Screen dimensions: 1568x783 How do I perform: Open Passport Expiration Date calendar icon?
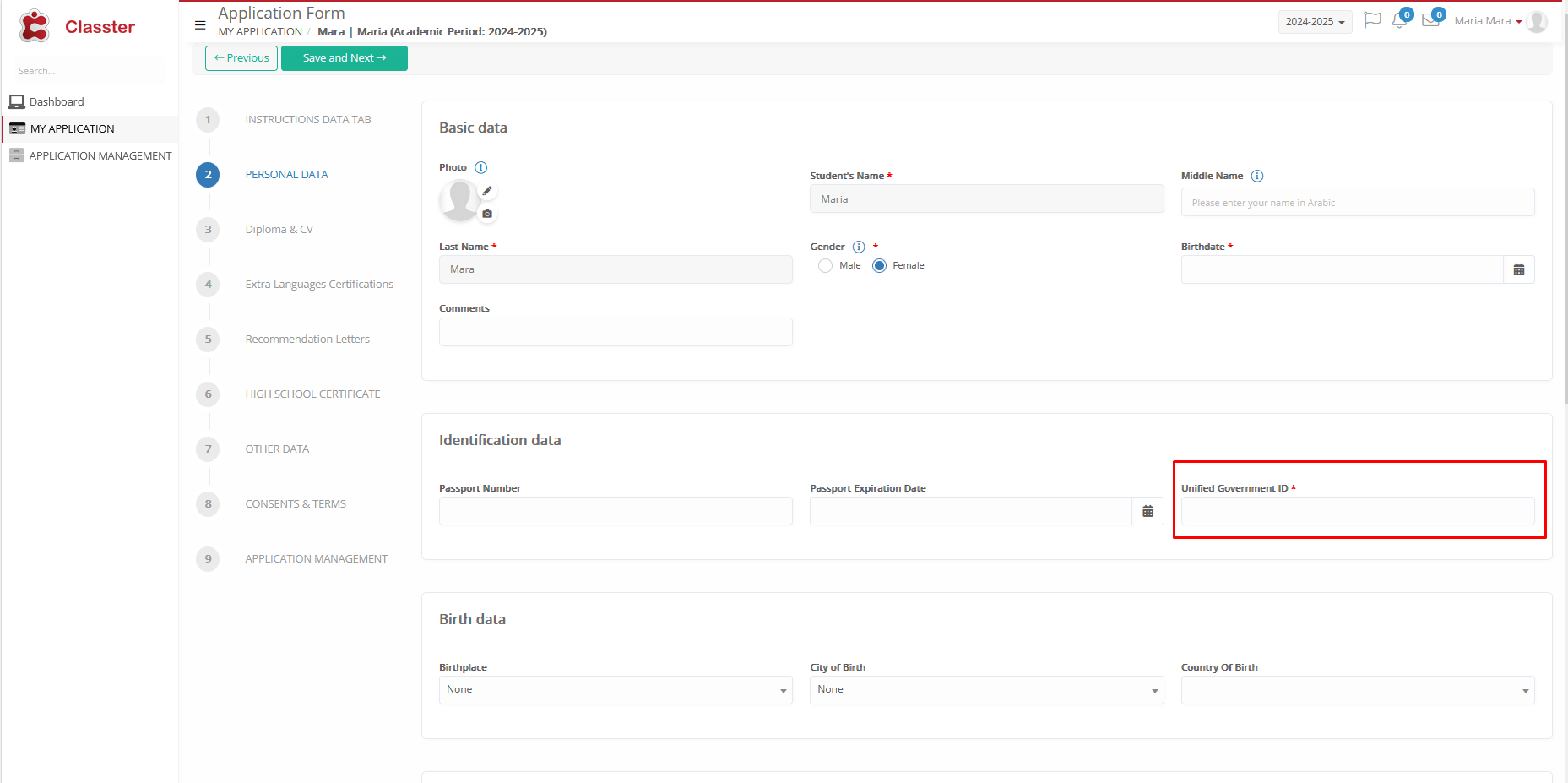pos(1148,512)
